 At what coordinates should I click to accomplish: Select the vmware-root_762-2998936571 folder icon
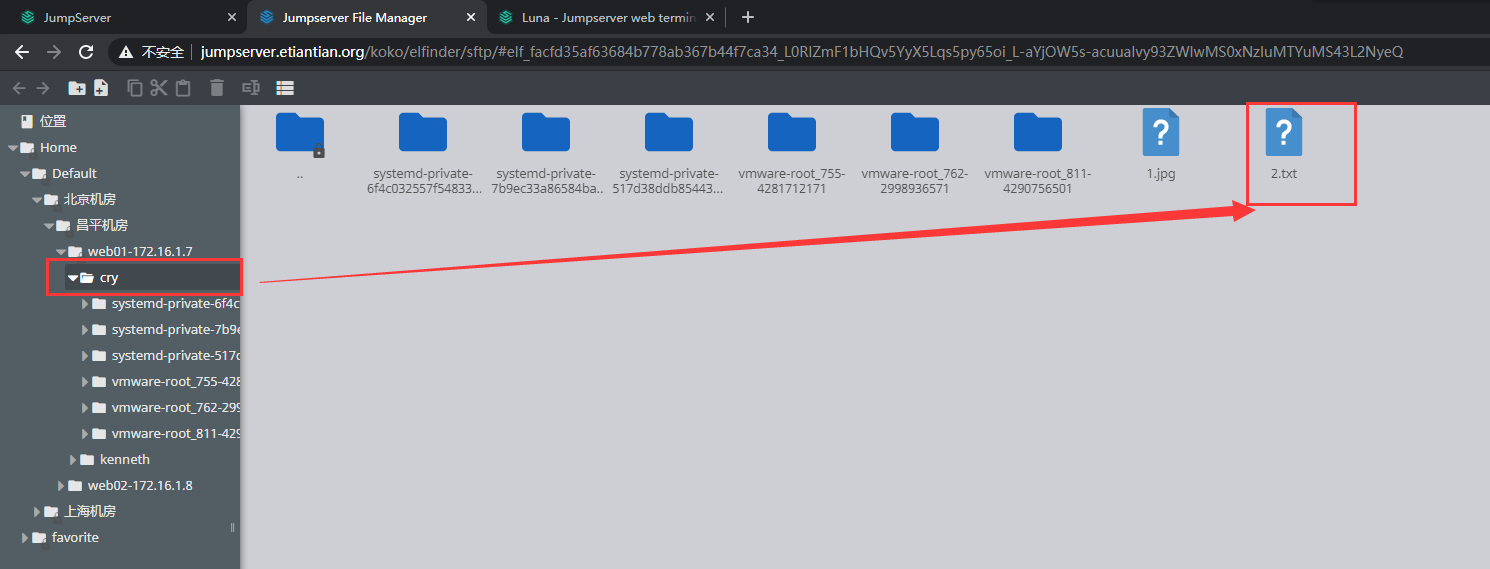click(x=915, y=132)
